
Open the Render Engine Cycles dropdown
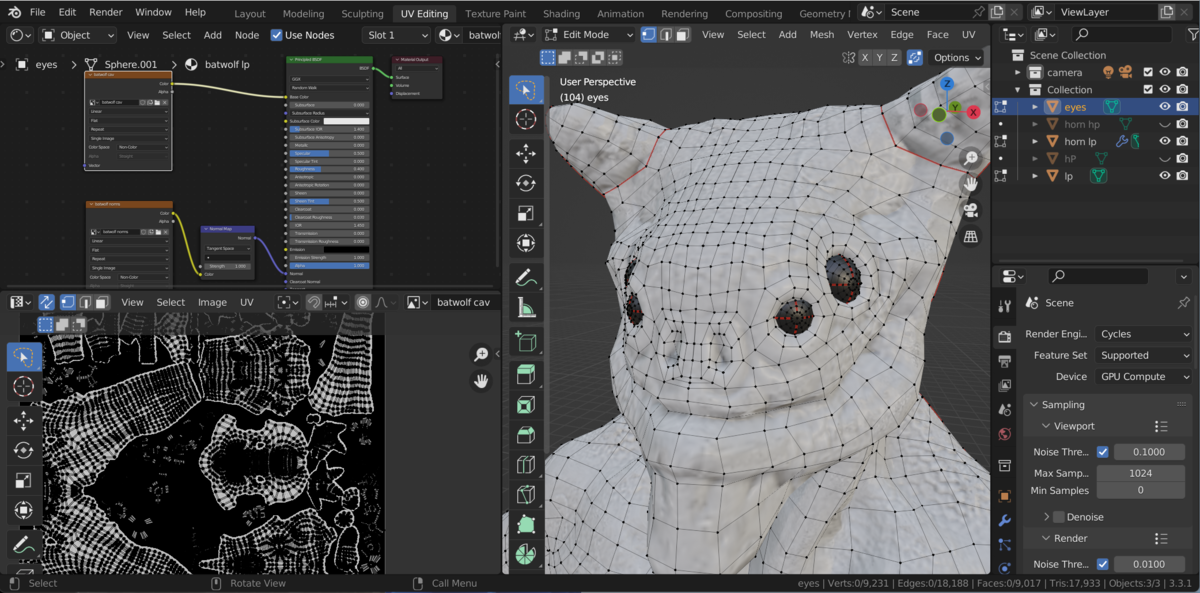(1144, 334)
